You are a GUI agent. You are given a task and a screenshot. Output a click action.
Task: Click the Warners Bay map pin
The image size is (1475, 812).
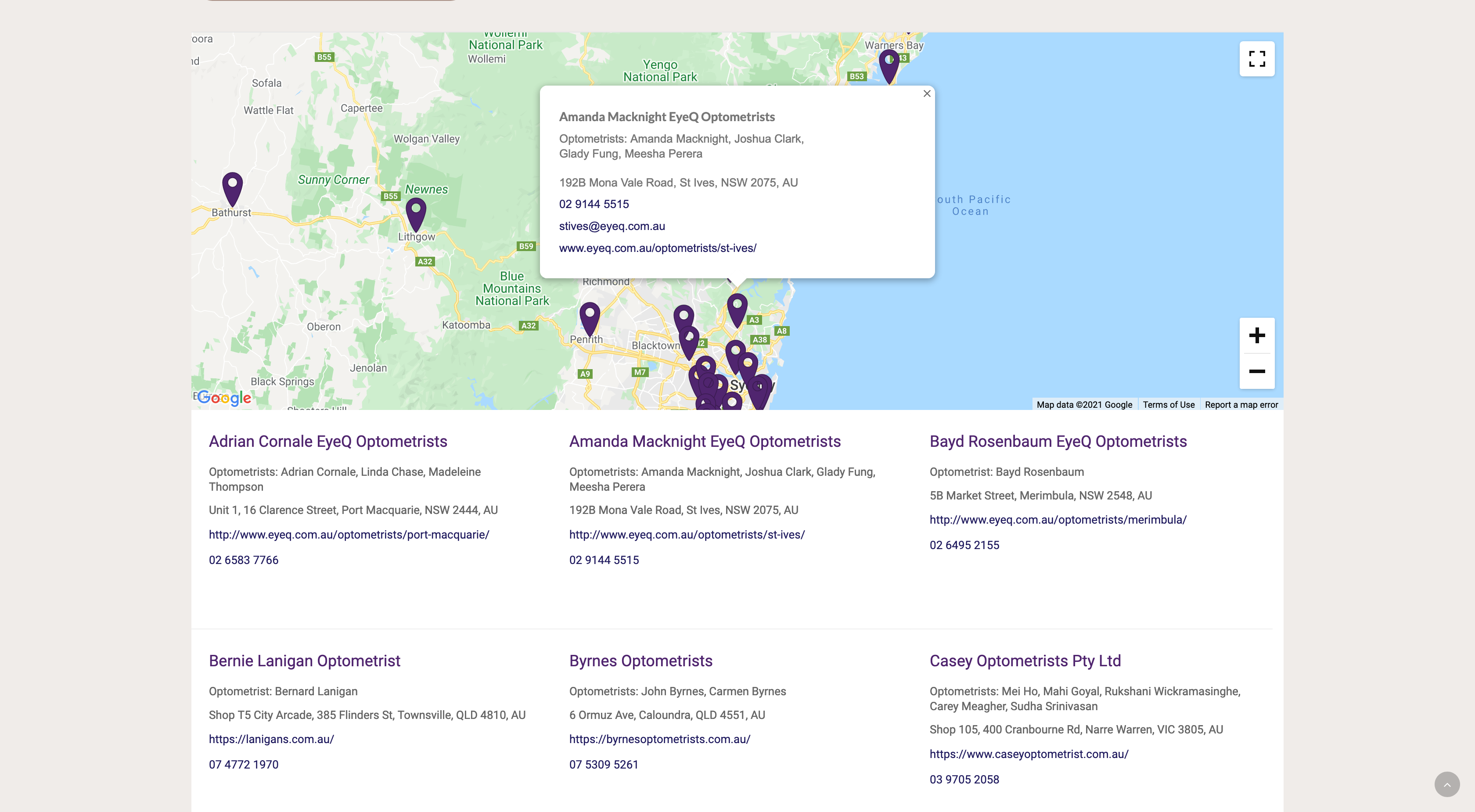(889, 66)
